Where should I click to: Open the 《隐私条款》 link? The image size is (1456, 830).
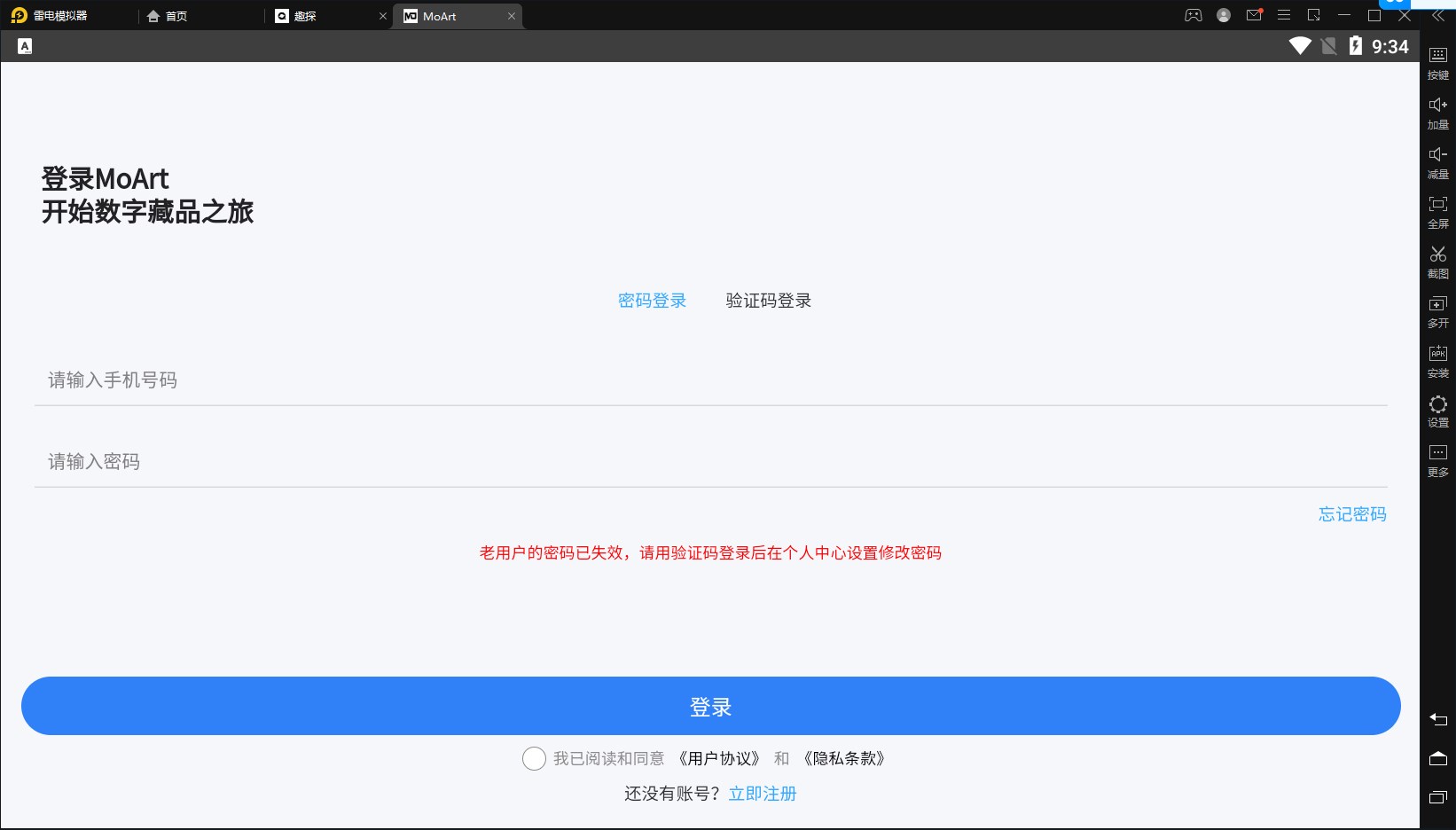[844, 759]
